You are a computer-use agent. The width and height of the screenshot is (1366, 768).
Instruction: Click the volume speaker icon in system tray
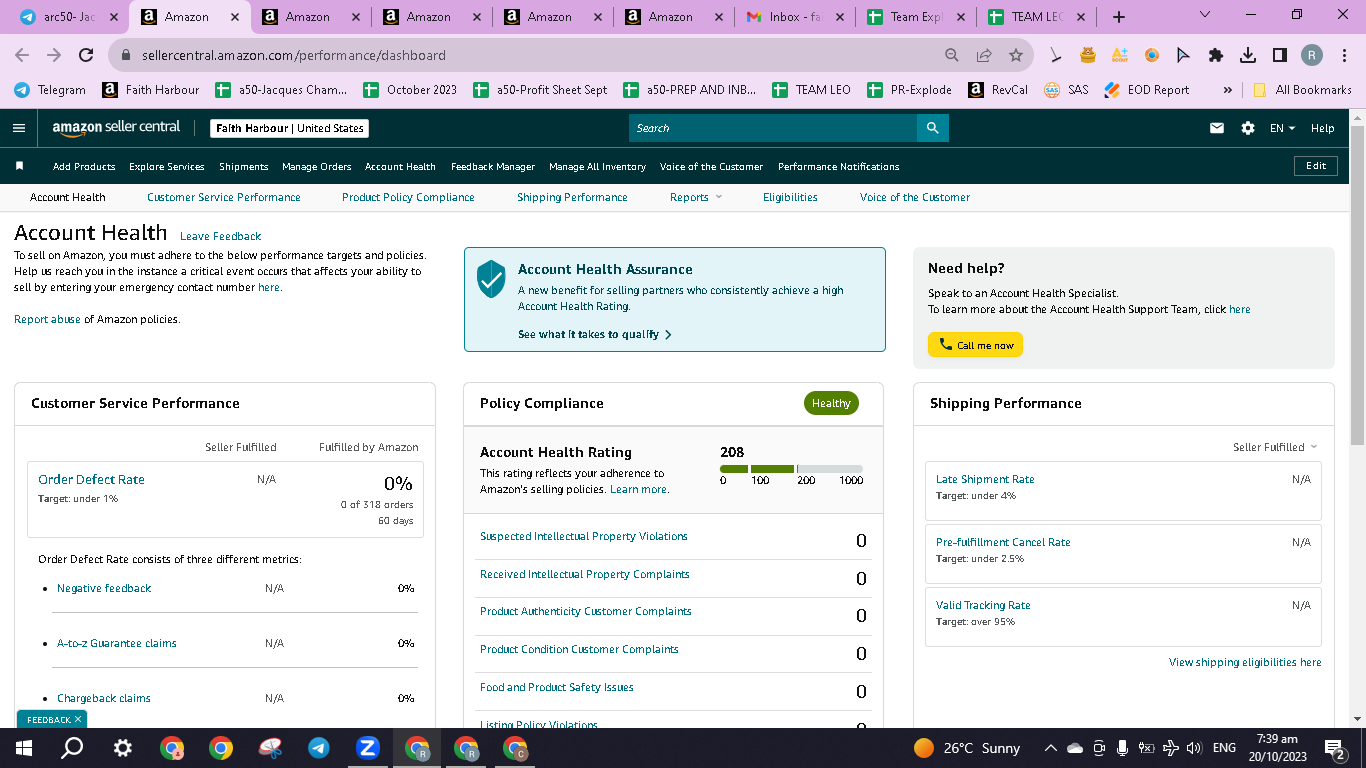click(1193, 748)
